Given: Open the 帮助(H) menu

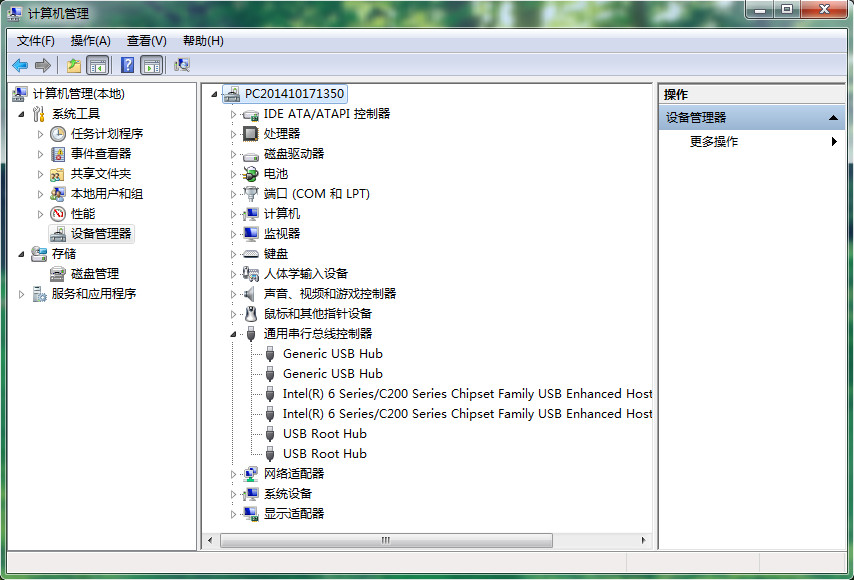Looking at the screenshot, I should [x=203, y=41].
